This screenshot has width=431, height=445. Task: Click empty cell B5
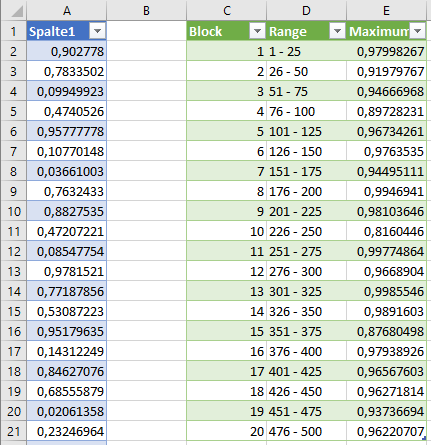point(146,111)
